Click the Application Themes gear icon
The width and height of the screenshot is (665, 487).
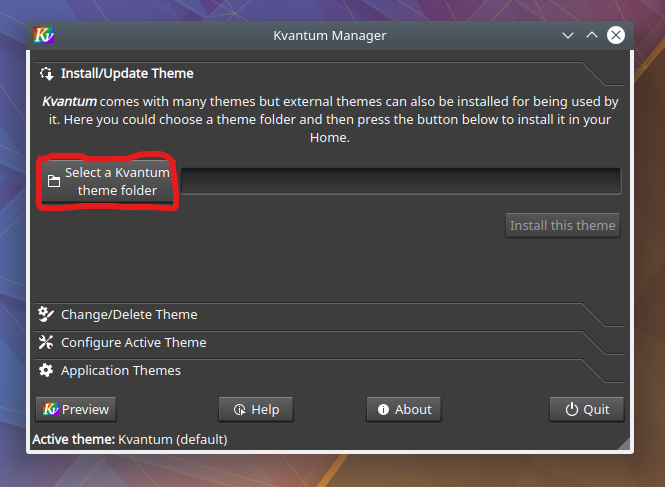point(46,370)
